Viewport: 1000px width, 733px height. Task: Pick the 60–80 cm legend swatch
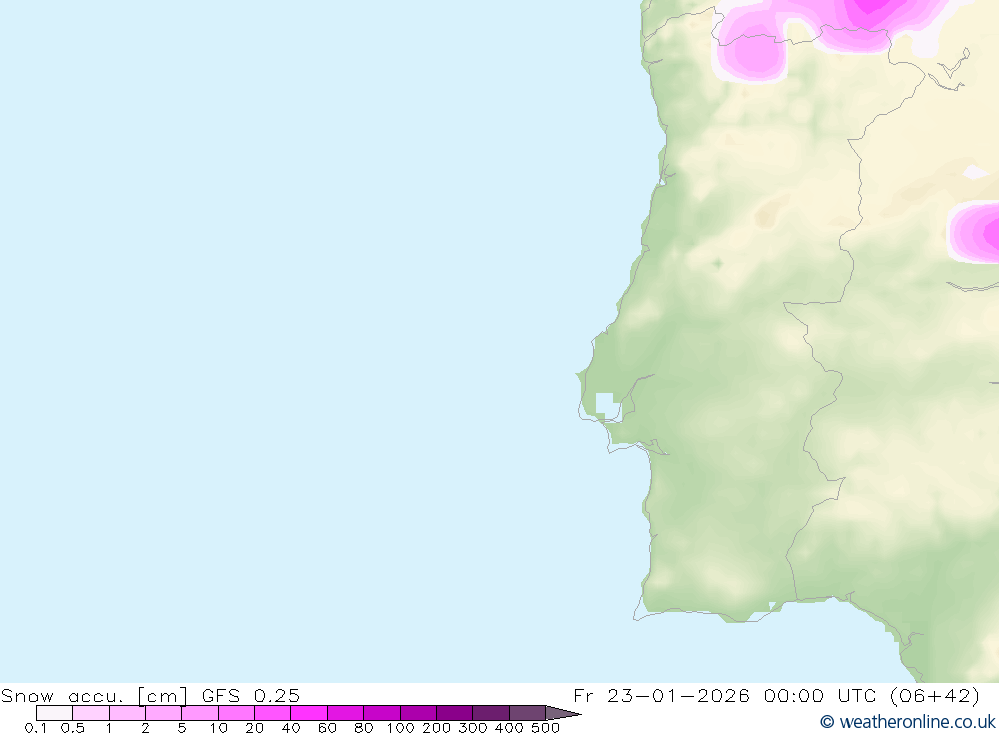coord(346,713)
